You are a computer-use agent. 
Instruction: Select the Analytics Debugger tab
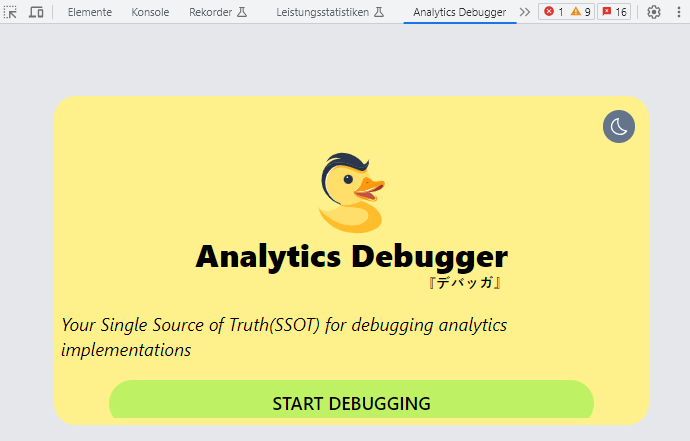point(459,12)
